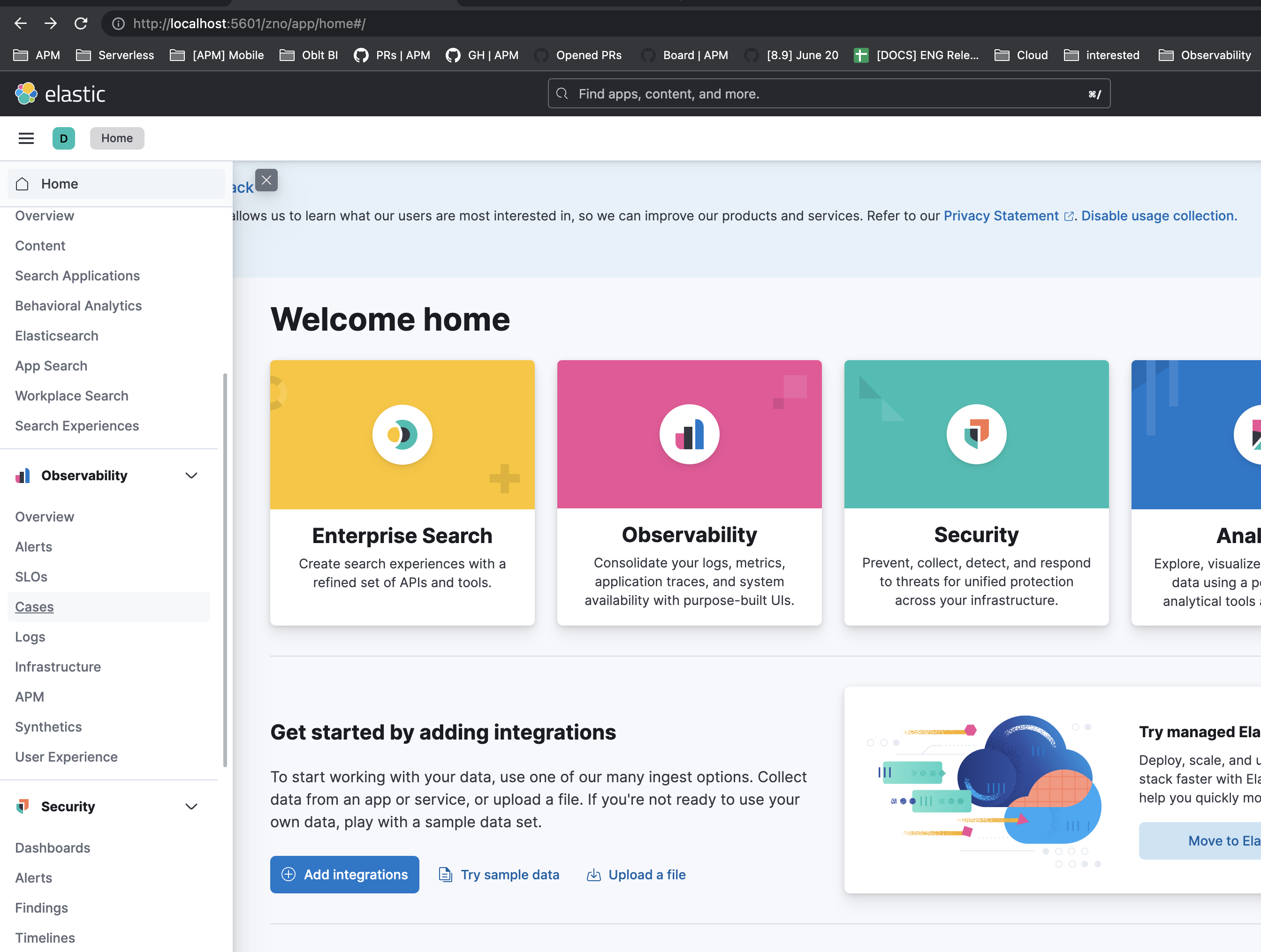1261x952 pixels.
Task: Open the hamburger navigation menu
Action: [x=26, y=138]
